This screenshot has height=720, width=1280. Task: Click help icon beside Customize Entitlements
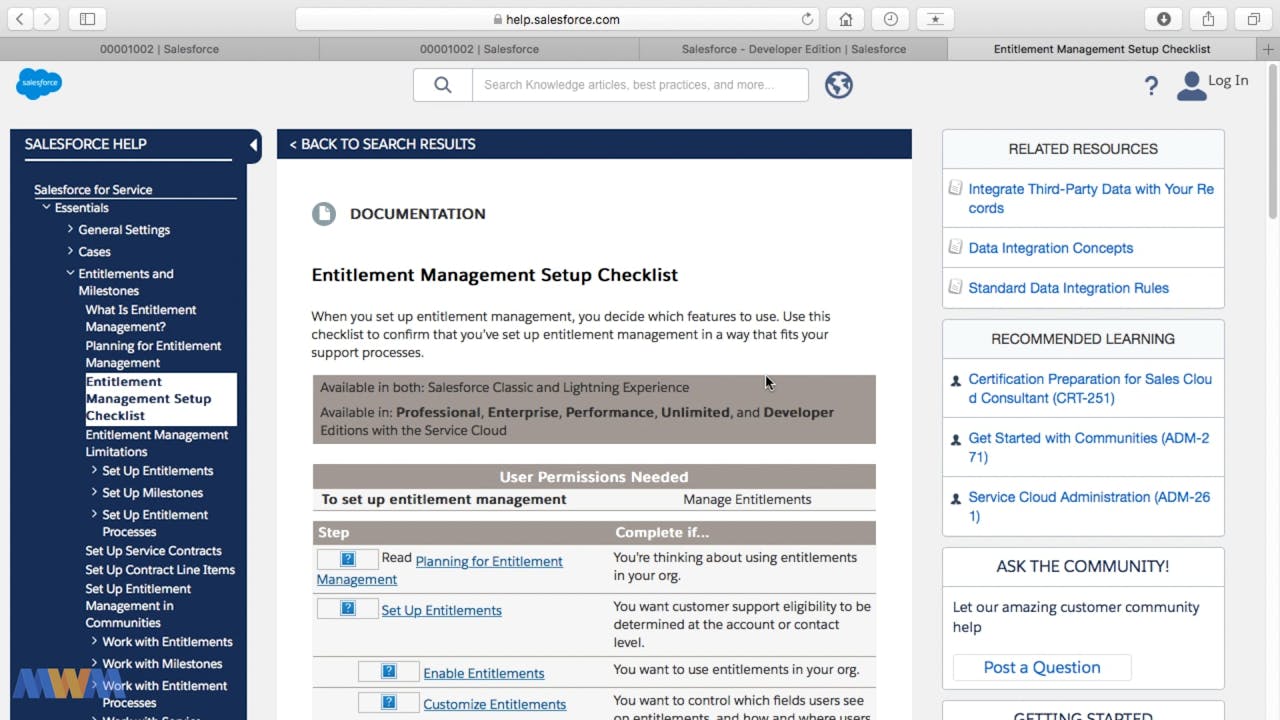pyautogui.click(x=389, y=702)
